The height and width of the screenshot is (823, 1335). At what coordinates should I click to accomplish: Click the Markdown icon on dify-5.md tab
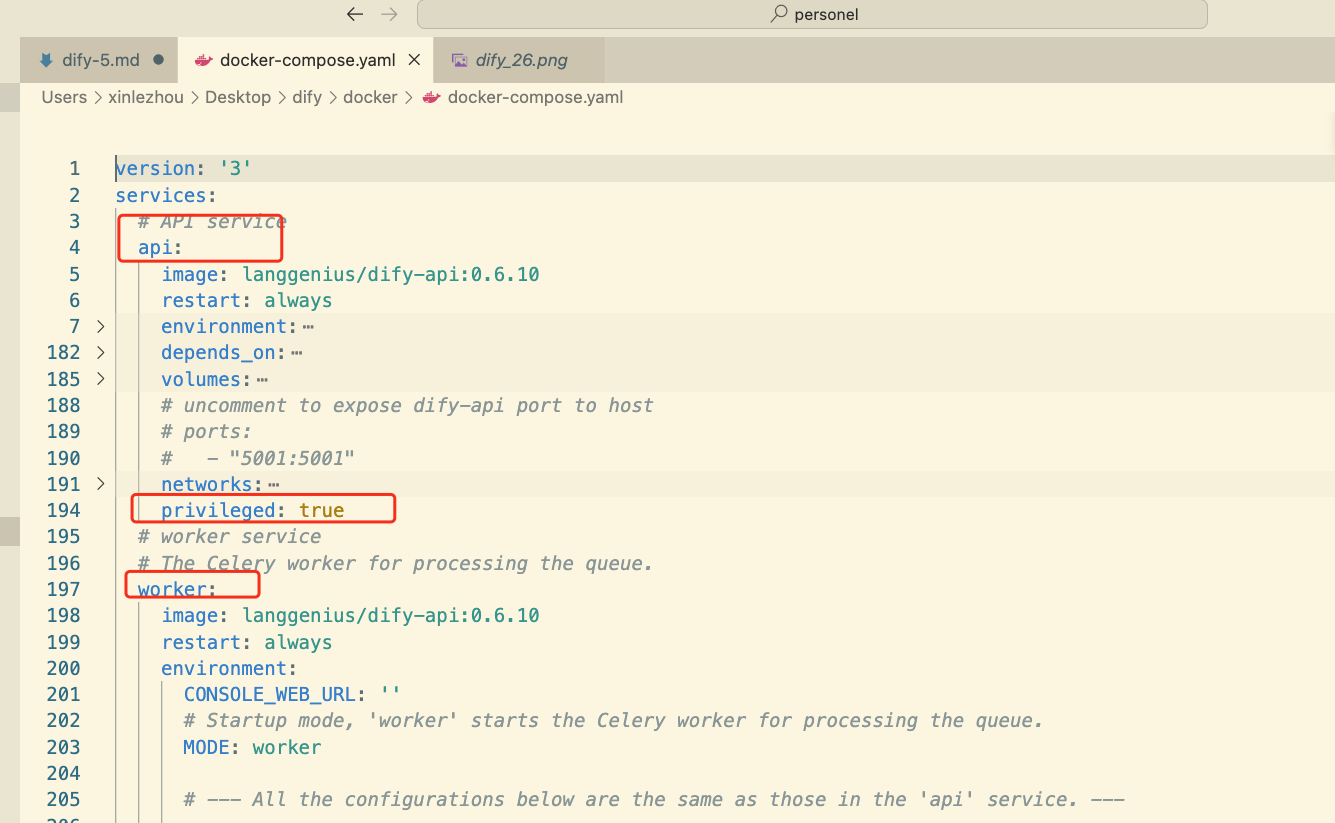point(46,60)
